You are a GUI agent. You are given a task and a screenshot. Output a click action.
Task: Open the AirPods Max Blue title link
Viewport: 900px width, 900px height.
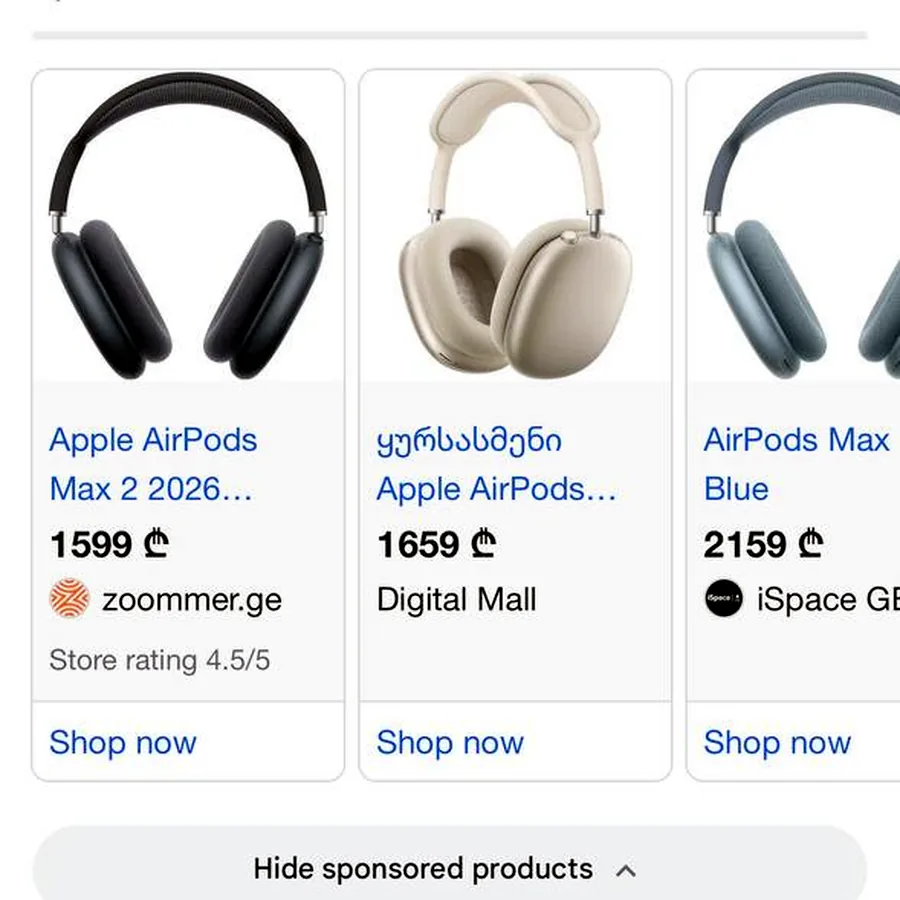797,464
